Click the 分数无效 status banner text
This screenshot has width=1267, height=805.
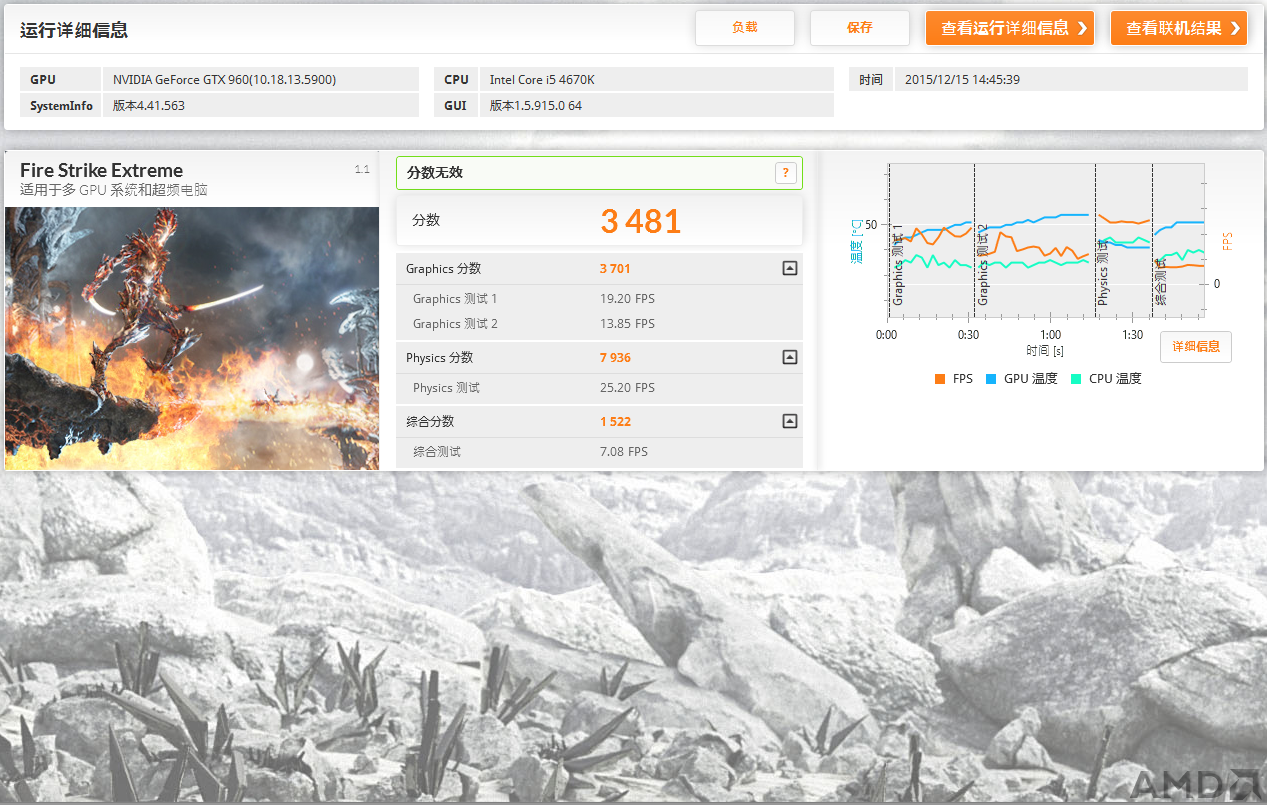coord(435,173)
